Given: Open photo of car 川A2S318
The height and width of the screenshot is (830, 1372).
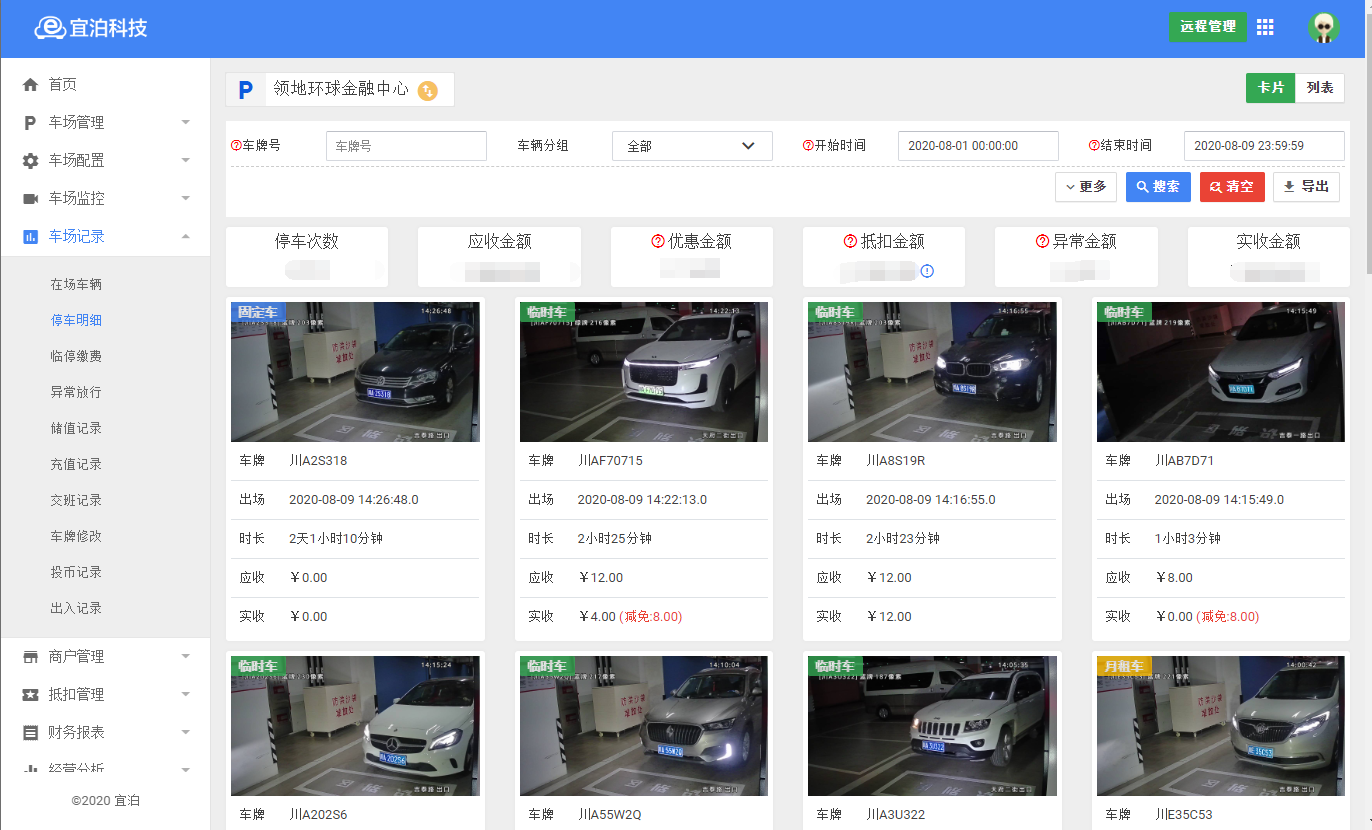Looking at the screenshot, I should (355, 372).
